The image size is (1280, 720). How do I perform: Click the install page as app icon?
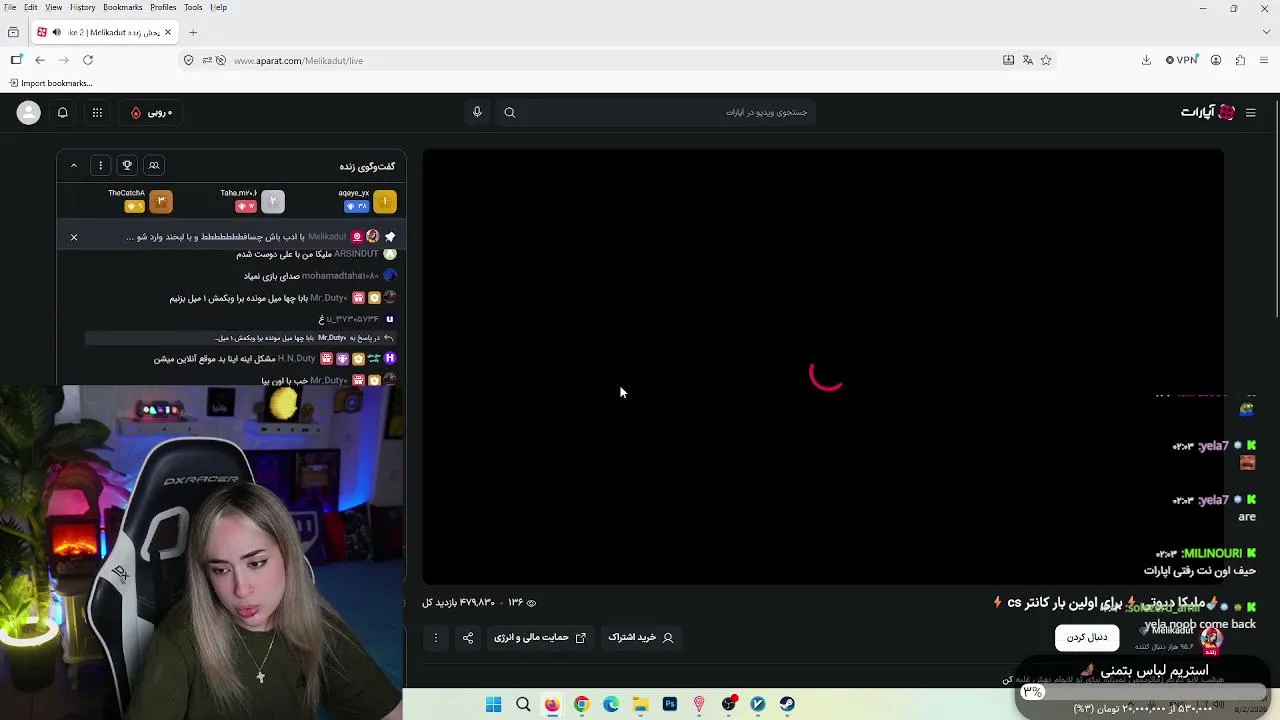tap(1008, 60)
